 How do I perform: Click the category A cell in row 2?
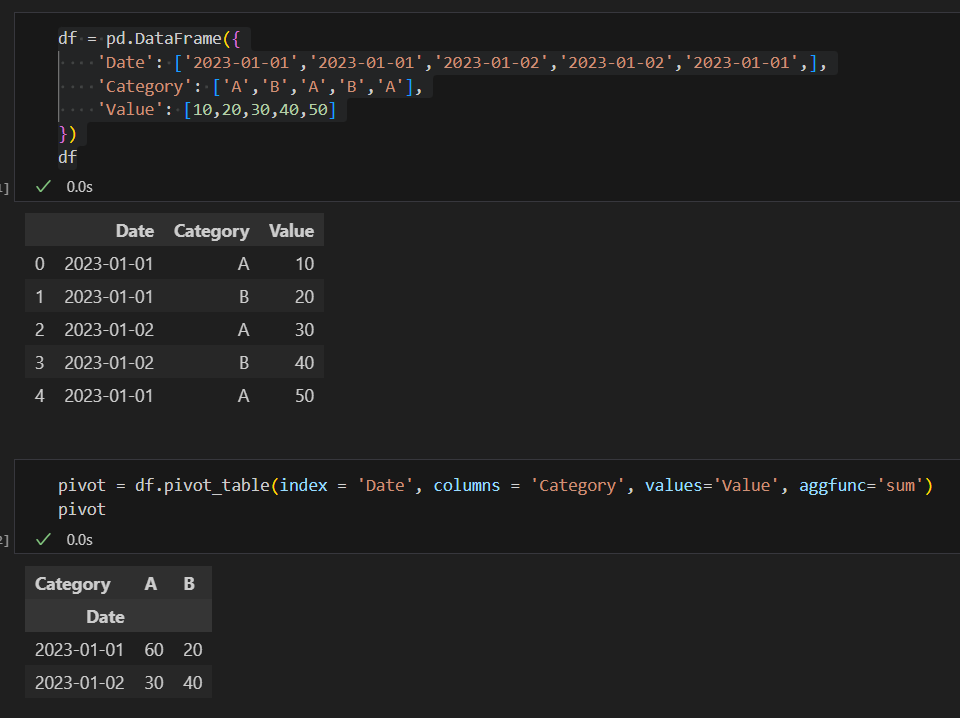243,330
